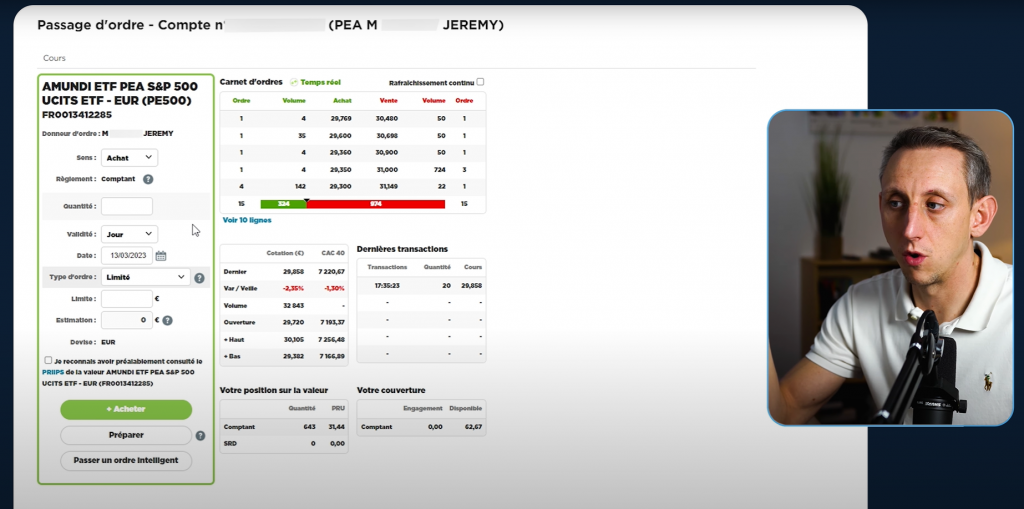Expand the Validité dropdown showing Jour

(130, 234)
